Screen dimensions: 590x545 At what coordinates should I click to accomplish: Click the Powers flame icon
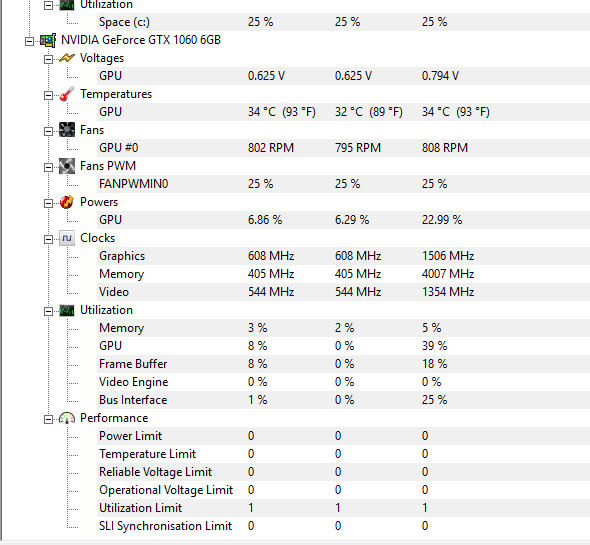pos(67,202)
